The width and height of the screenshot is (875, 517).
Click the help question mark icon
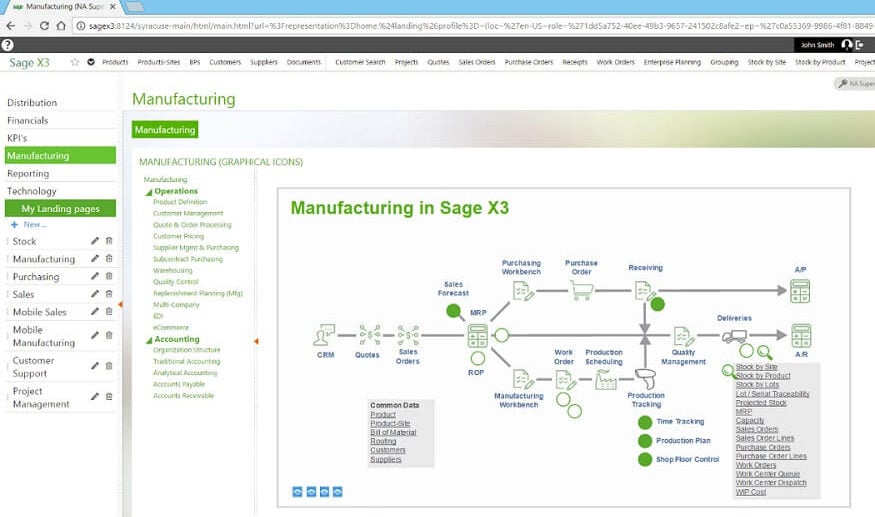(x=8, y=45)
